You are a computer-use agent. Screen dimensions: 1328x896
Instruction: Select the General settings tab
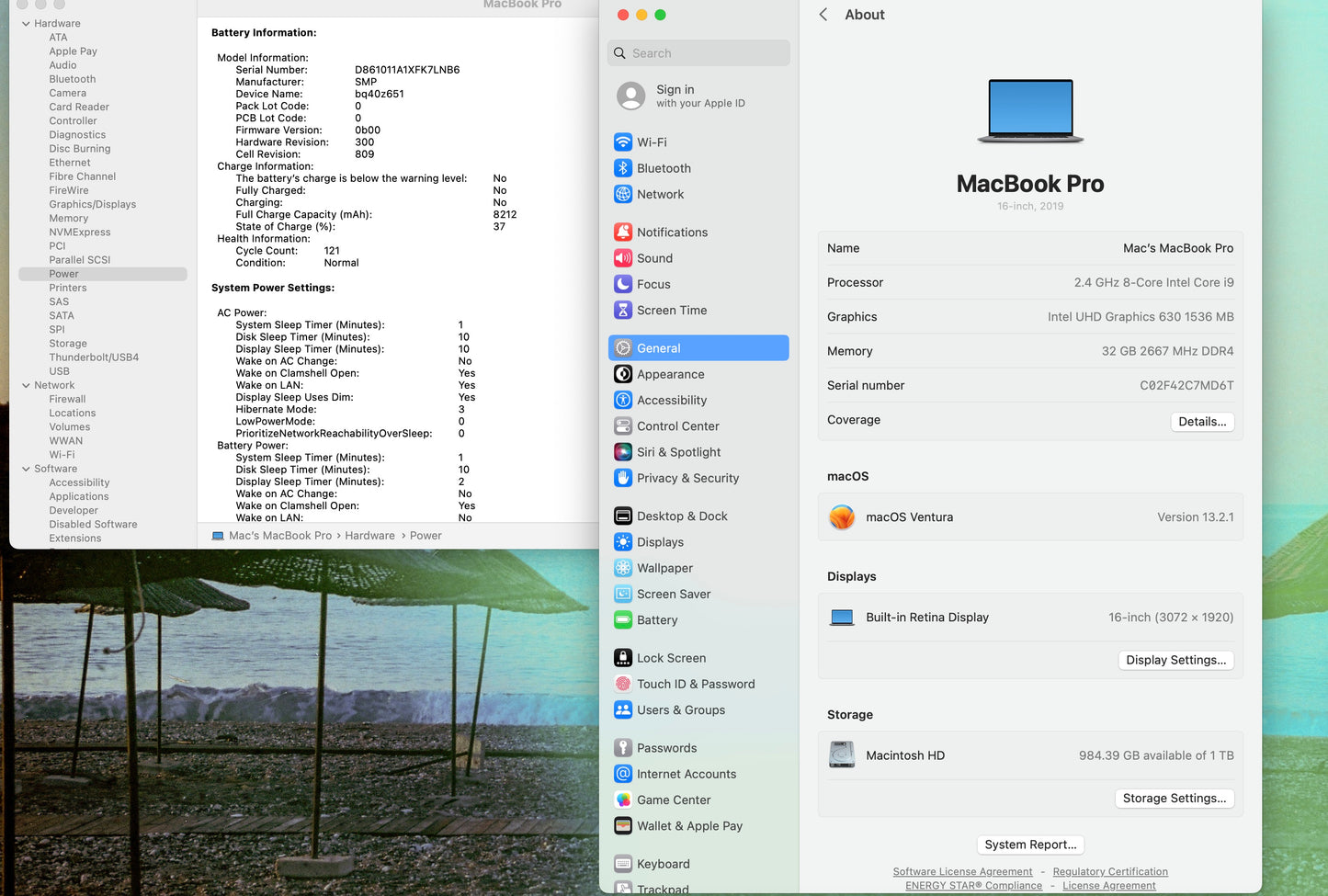[x=659, y=347]
